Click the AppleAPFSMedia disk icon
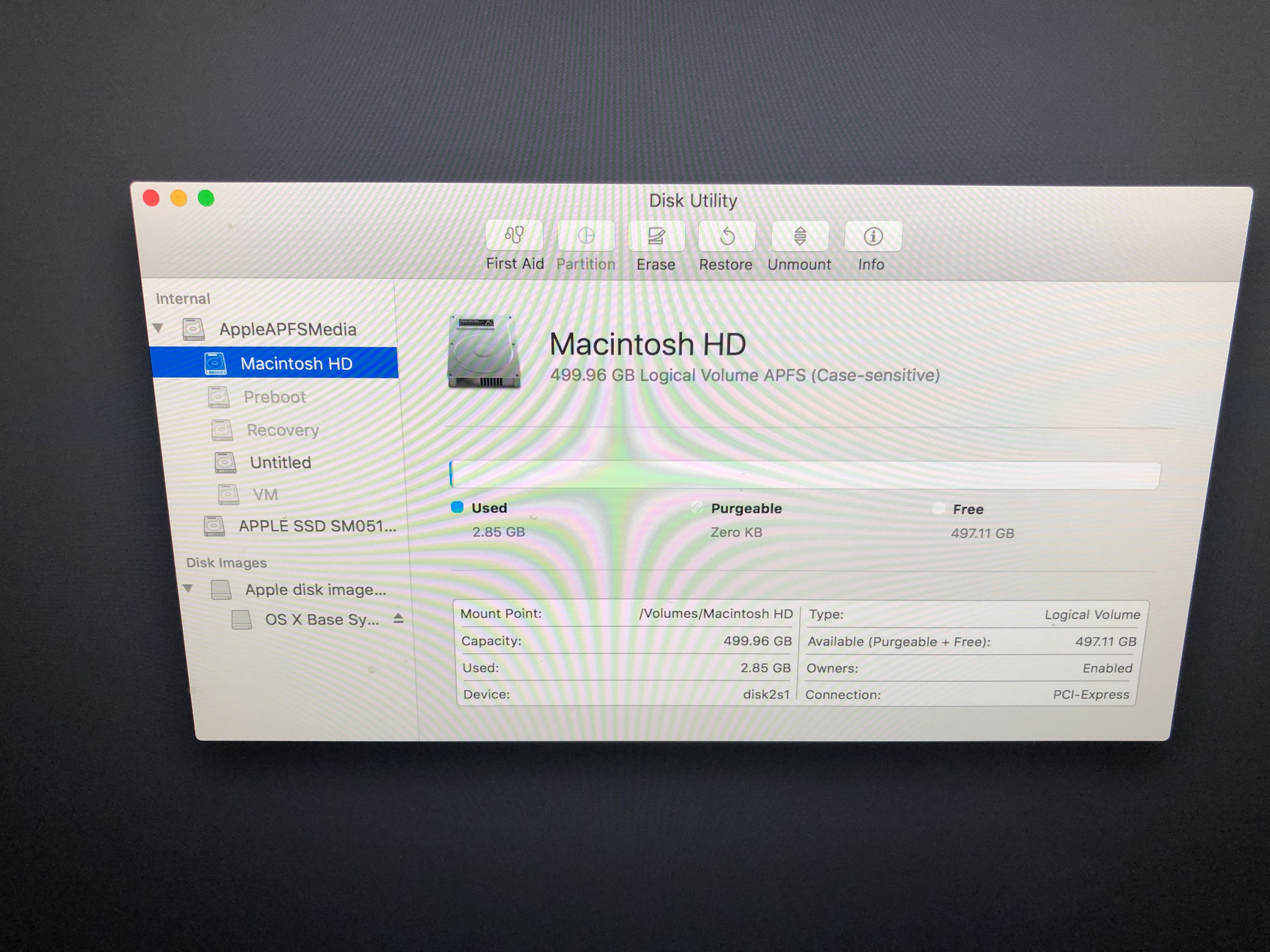This screenshot has height=952, width=1270. coord(193,329)
